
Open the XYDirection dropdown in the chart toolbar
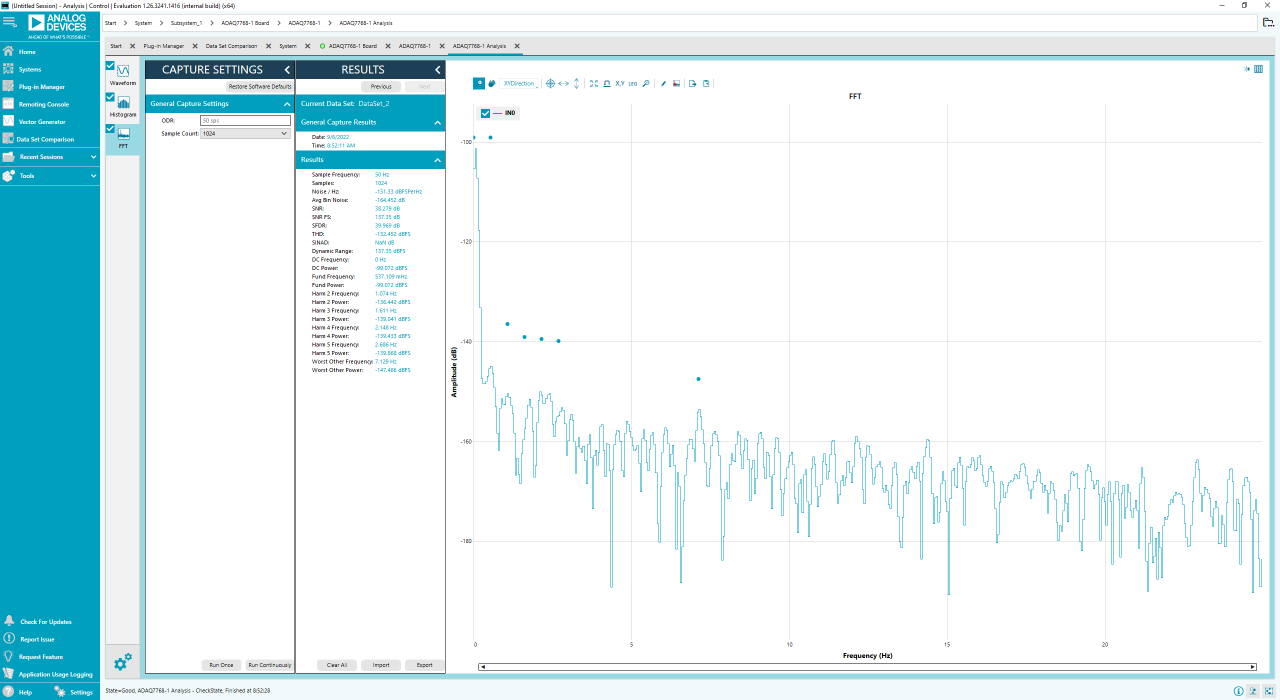[520, 83]
